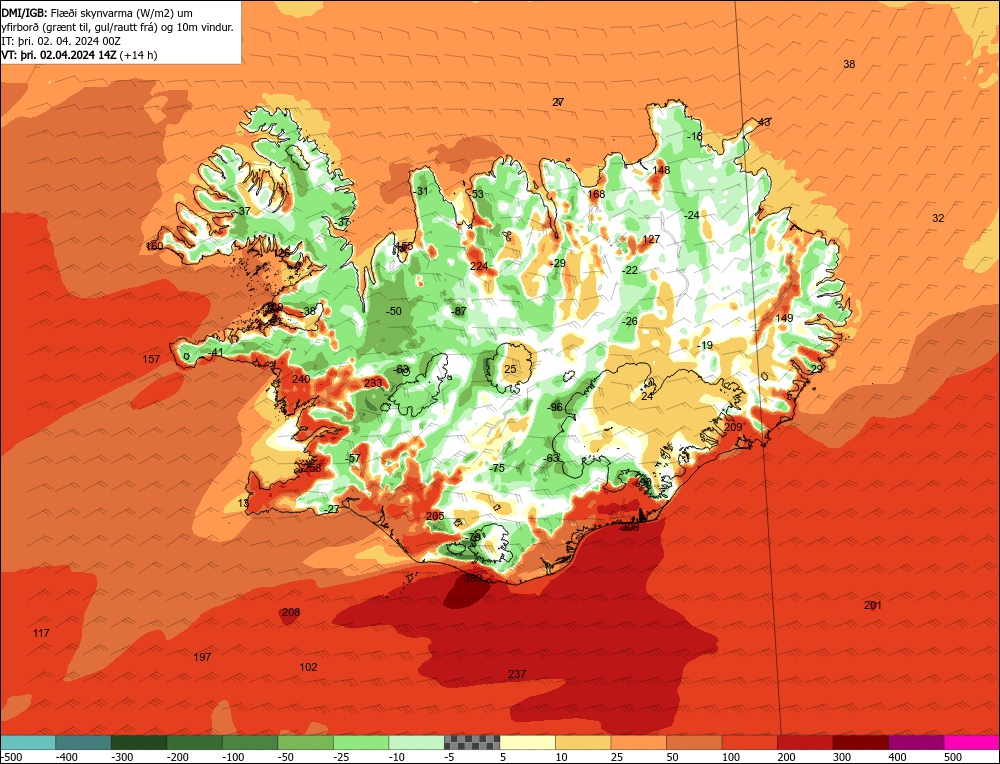Select the value 168 on the north coast
Screen dimensions: 1000x764
[596, 195]
